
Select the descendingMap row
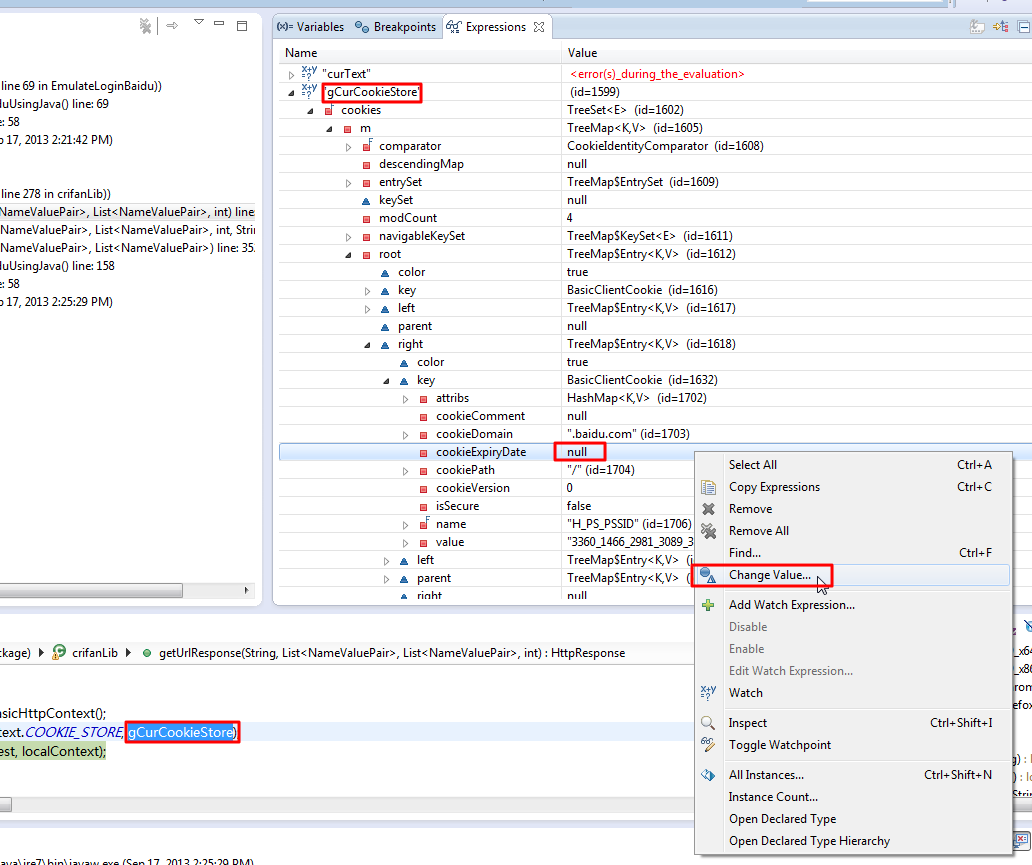(421, 164)
